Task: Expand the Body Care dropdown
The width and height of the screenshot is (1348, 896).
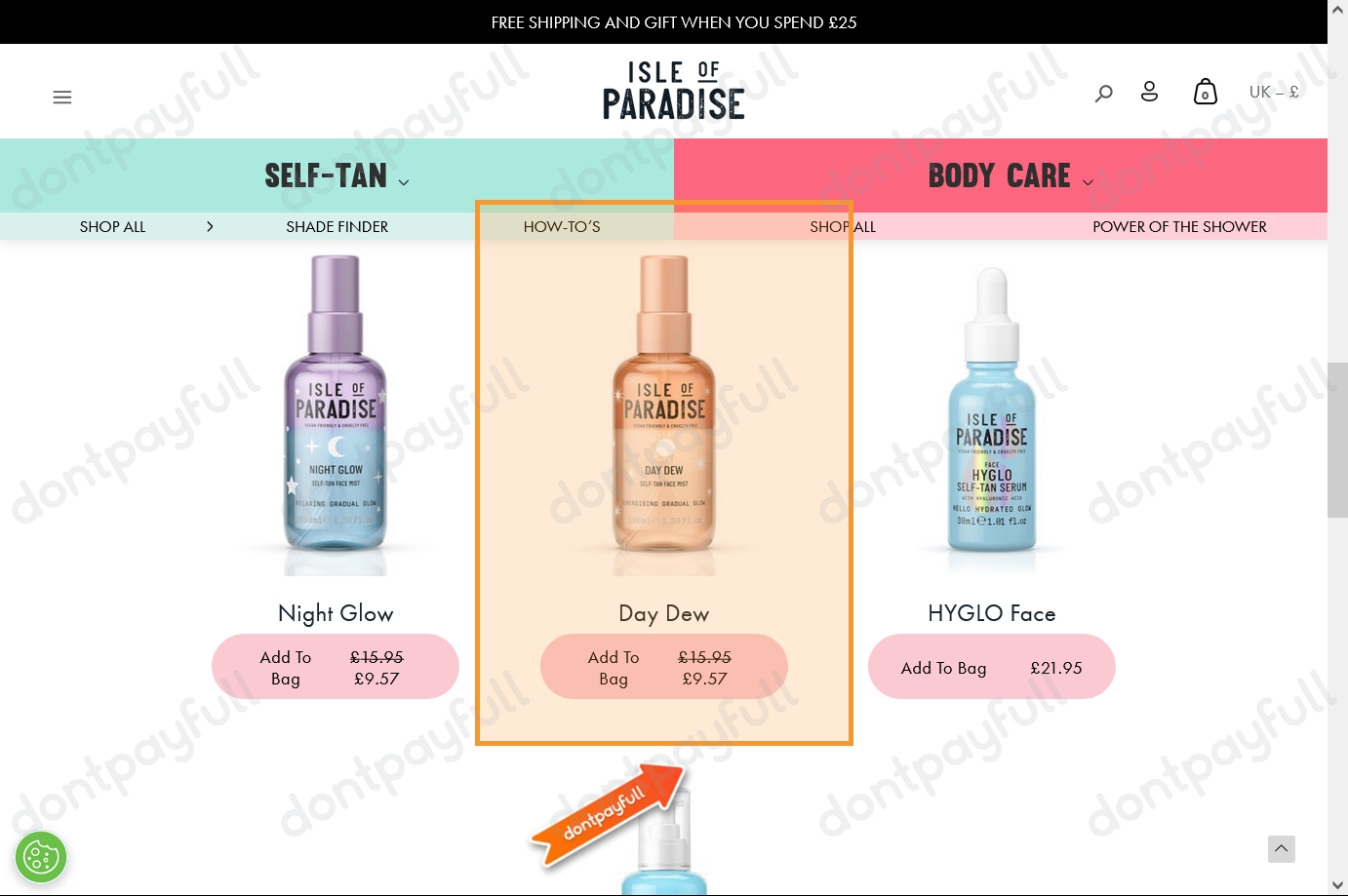Action: click(x=1011, y=175)
